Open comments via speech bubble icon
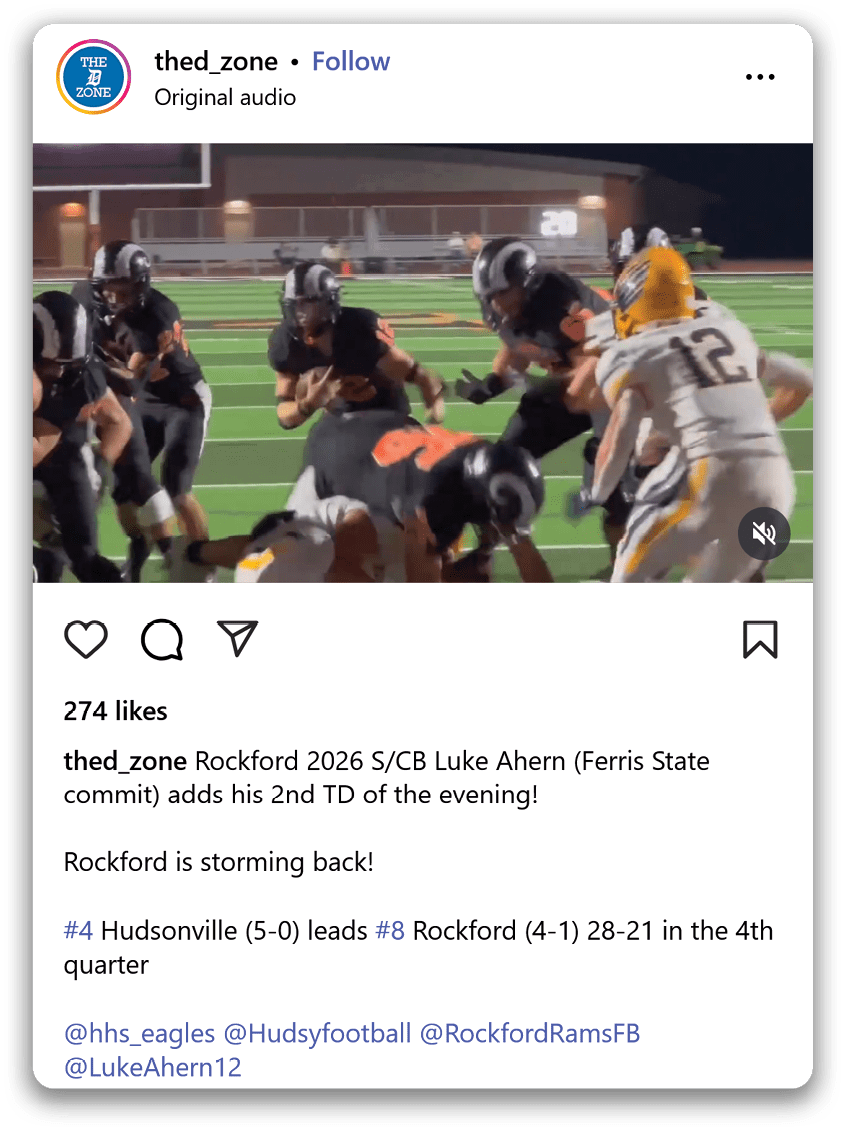 click(162, 639)
